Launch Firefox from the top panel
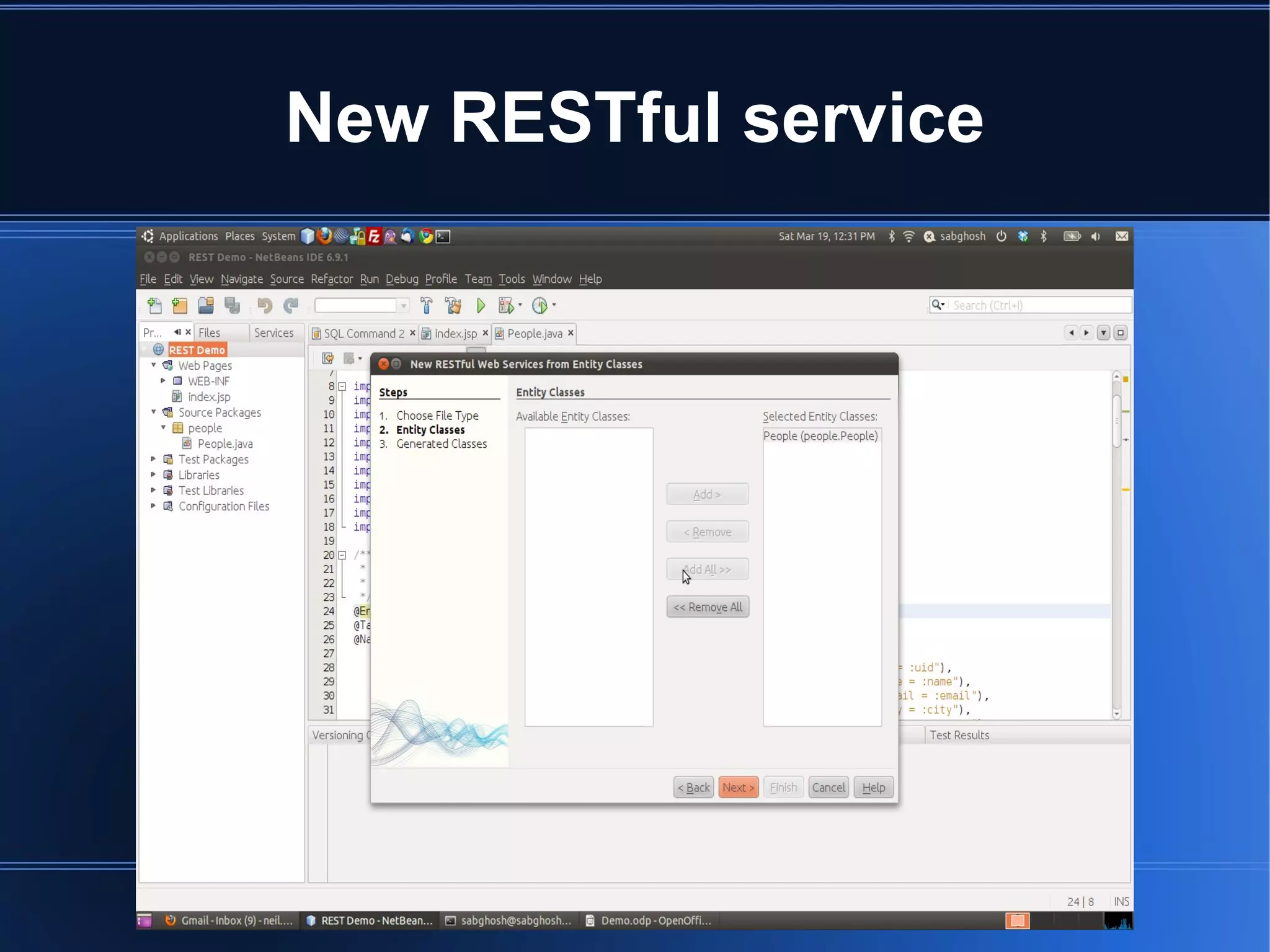This screenshot has width=1270, height=952. pos(324,236)
